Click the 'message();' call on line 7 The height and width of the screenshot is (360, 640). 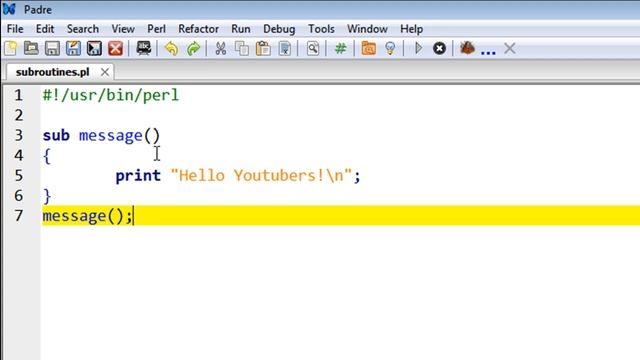pos(87,216)
